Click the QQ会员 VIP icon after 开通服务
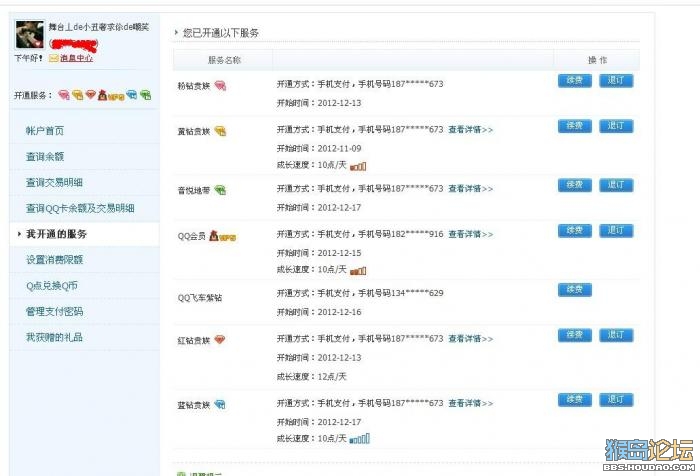The width and height of the screenshot is (700, 476). pos(111,95)
